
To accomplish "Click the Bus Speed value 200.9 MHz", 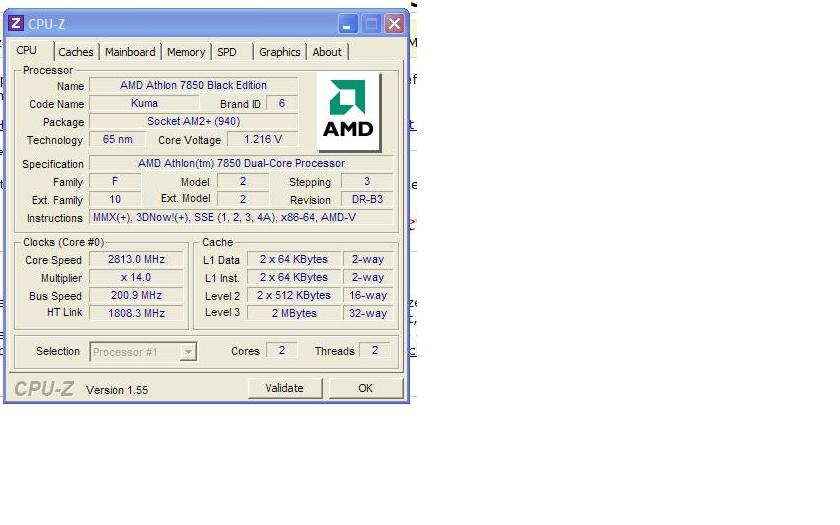I will (x=136, y=295).
